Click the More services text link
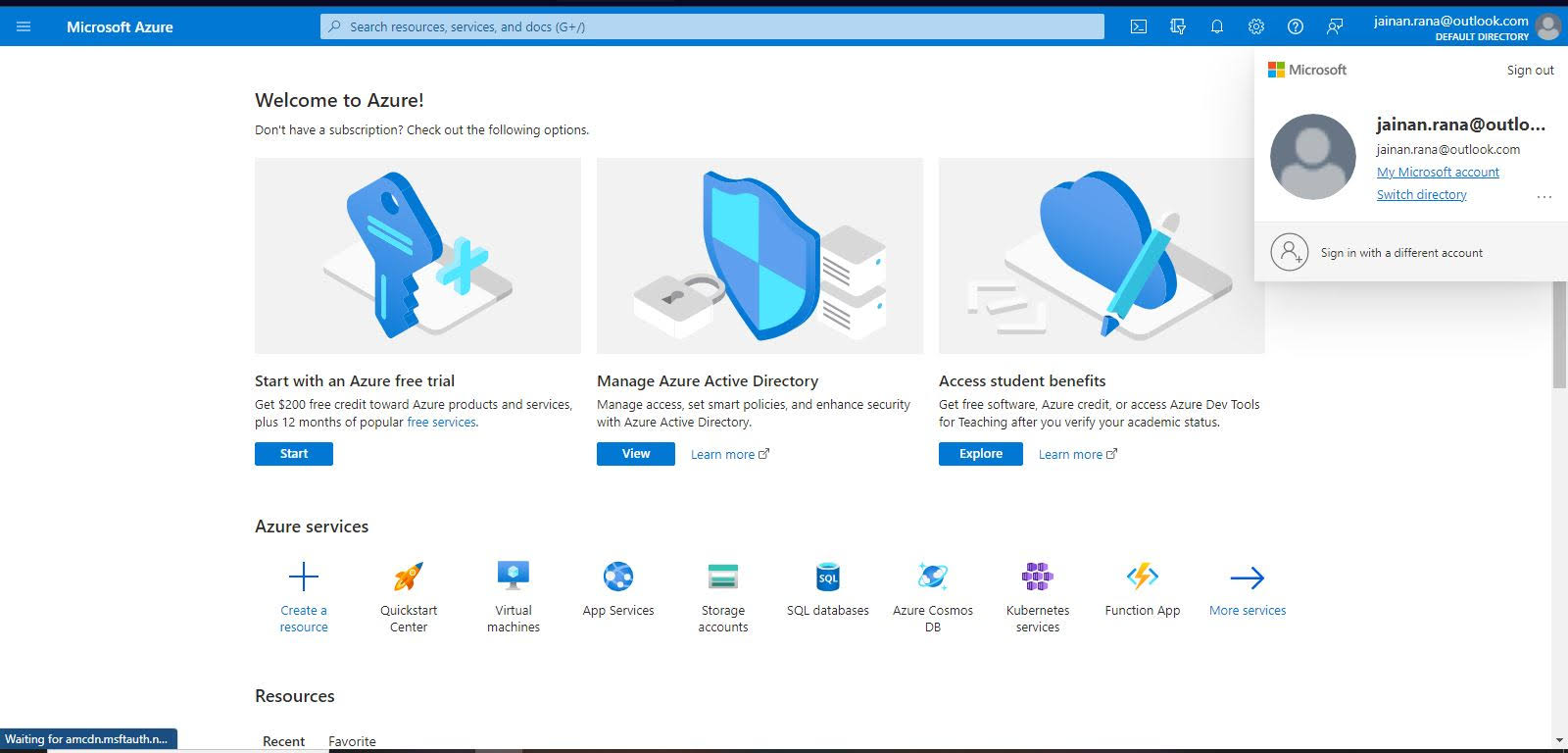1568x753 pixels. click(x=1248, y=610)
